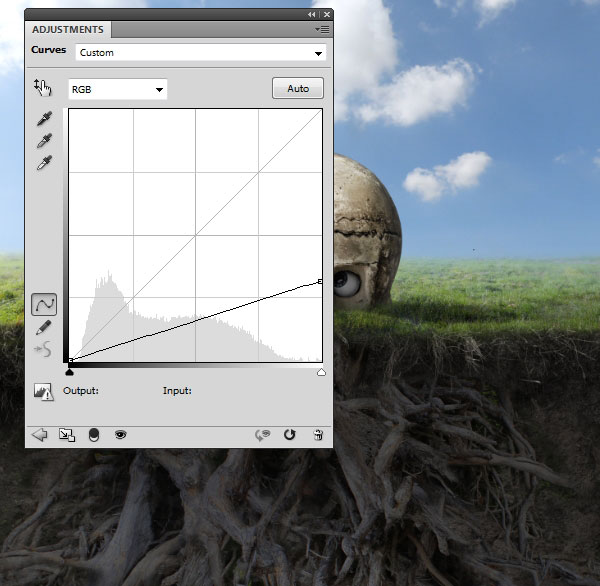The width and height of the screenshot is (600, 586).
Task: Reset curves to adjustment defaults
Action: click(x=290, y=435)
